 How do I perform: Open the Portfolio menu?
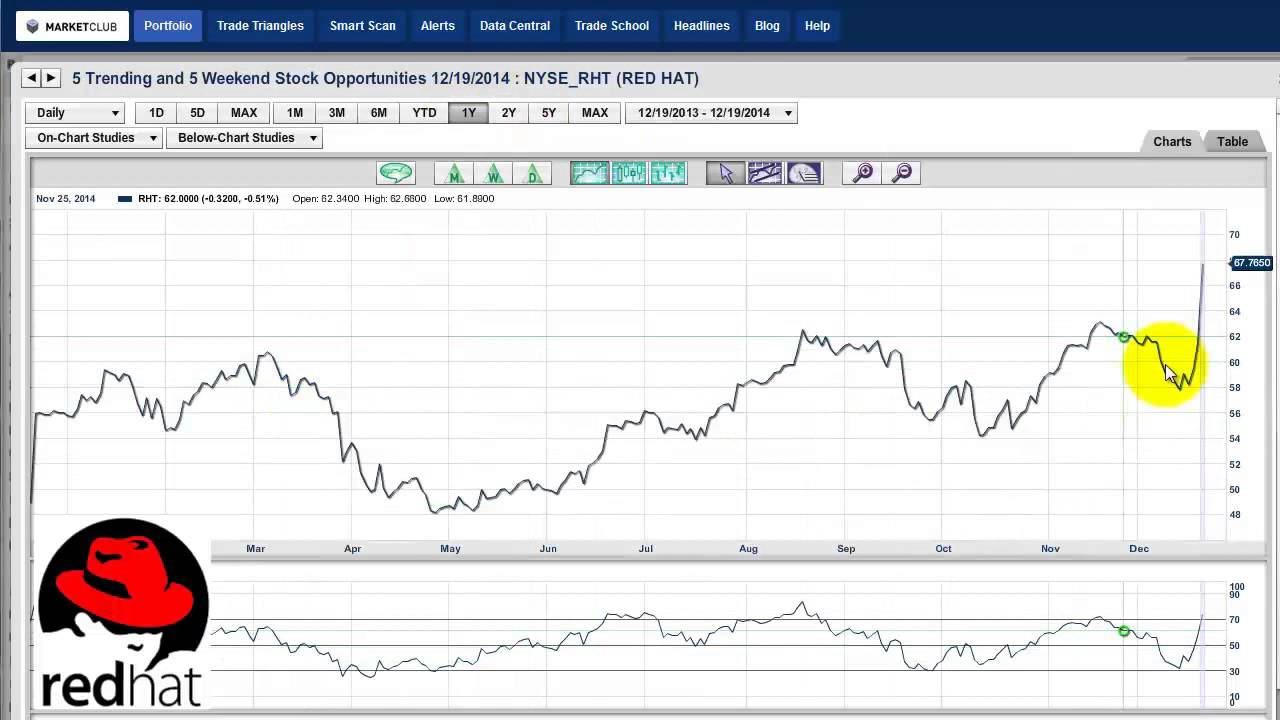click(168, 26)
